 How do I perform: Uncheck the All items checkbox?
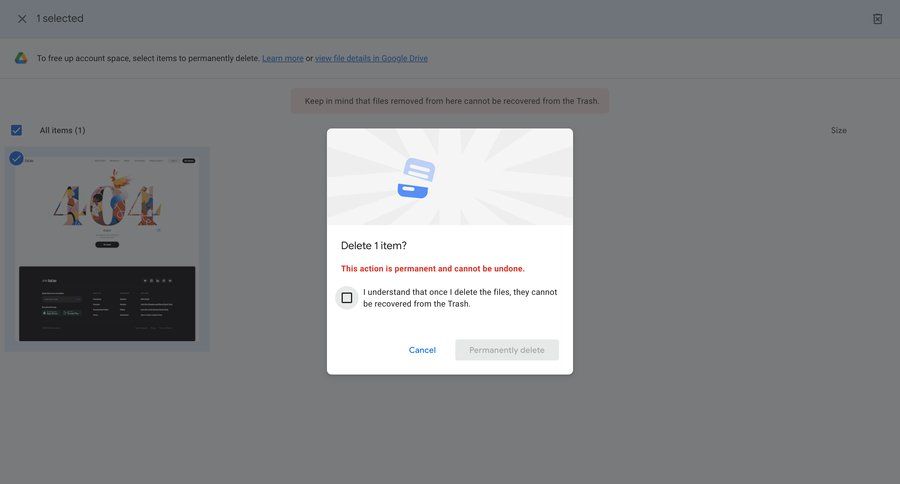click(x=16, y=130)
